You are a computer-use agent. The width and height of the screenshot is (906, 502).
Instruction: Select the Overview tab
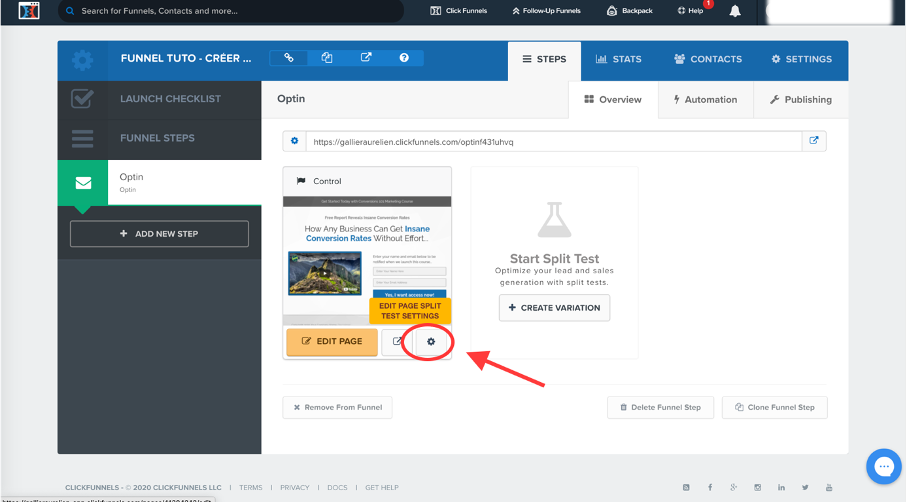click(x=613, y=100)
